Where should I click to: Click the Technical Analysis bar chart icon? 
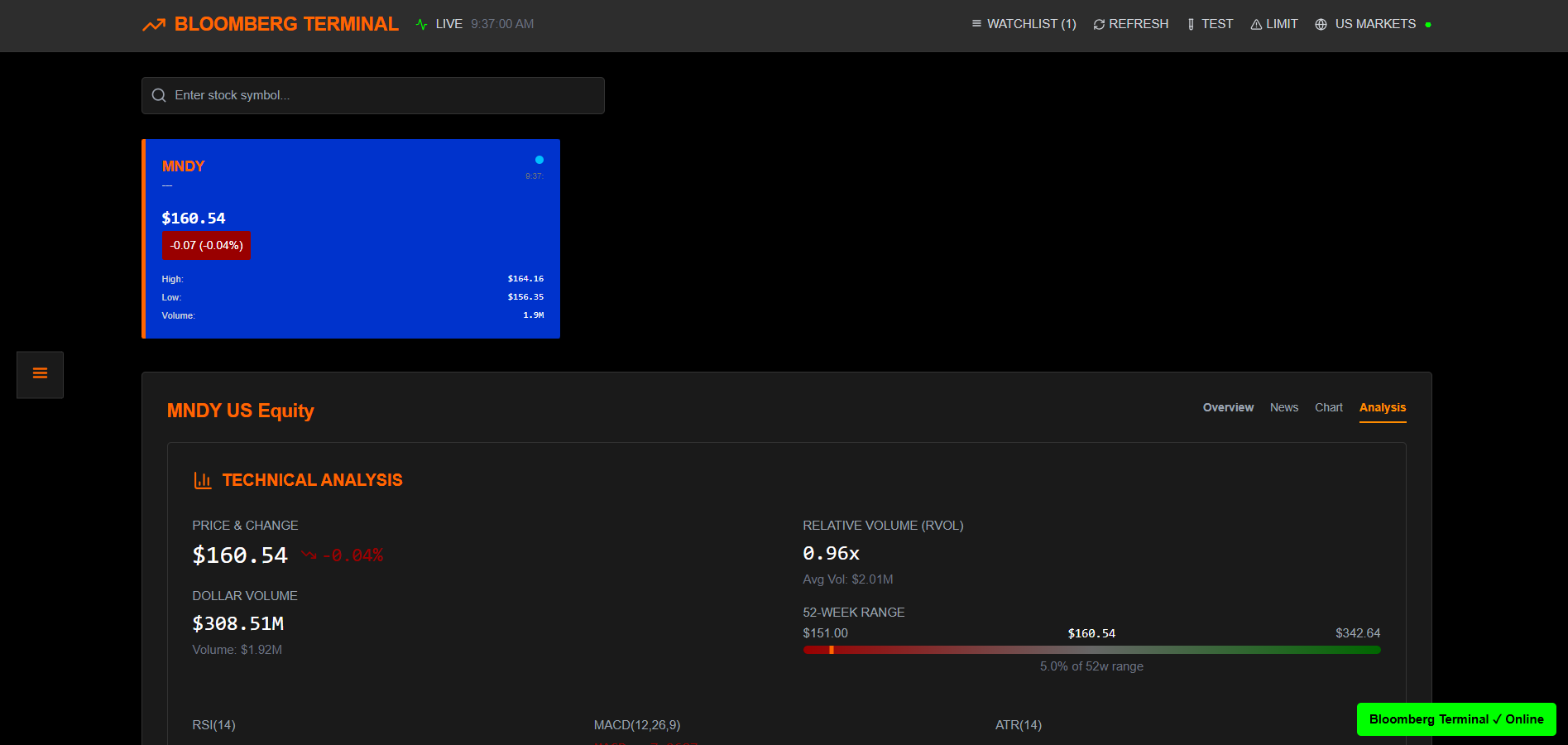click(x=203, y=480)
